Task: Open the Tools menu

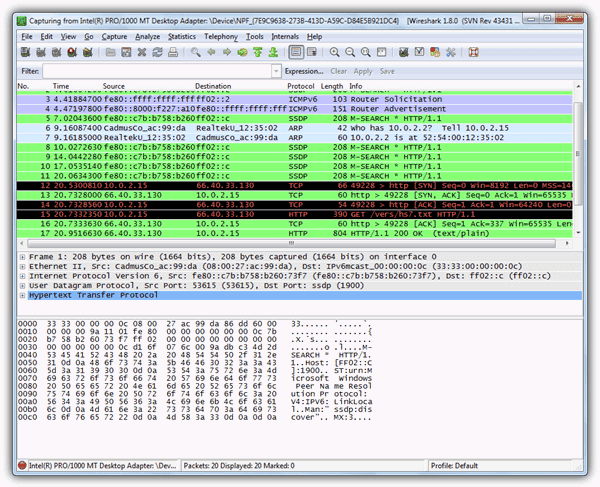Action: [x=254, y=36]
